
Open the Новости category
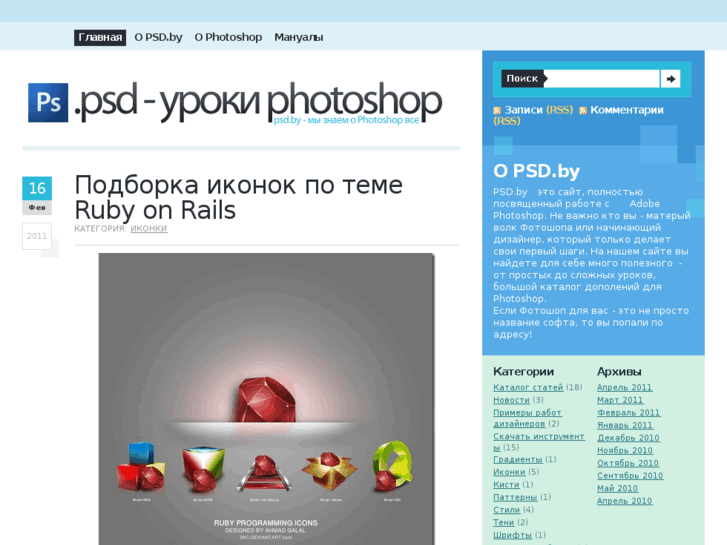coord(511,400)
